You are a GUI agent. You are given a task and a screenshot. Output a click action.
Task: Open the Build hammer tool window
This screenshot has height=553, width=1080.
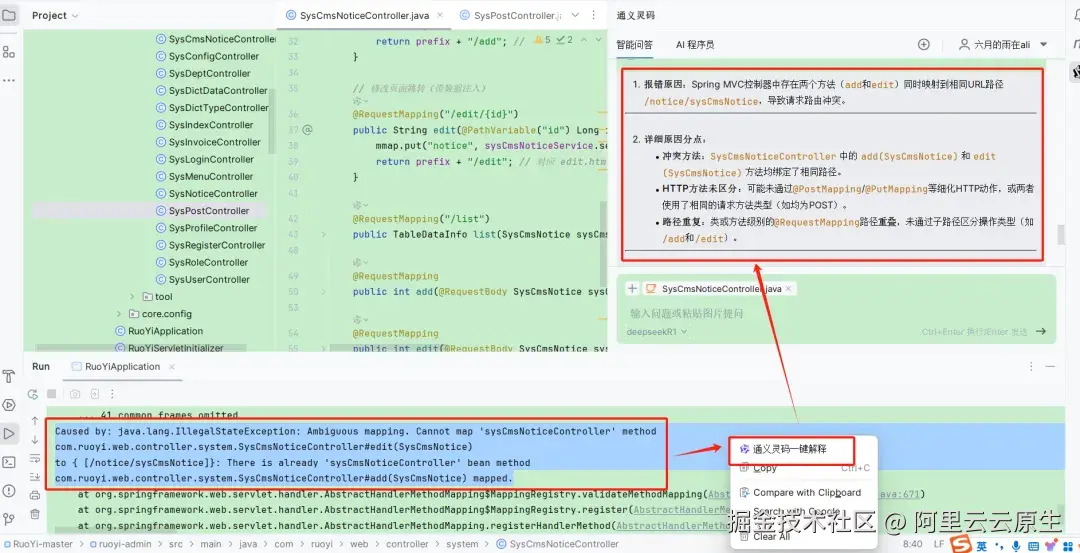tap(9, 377)
